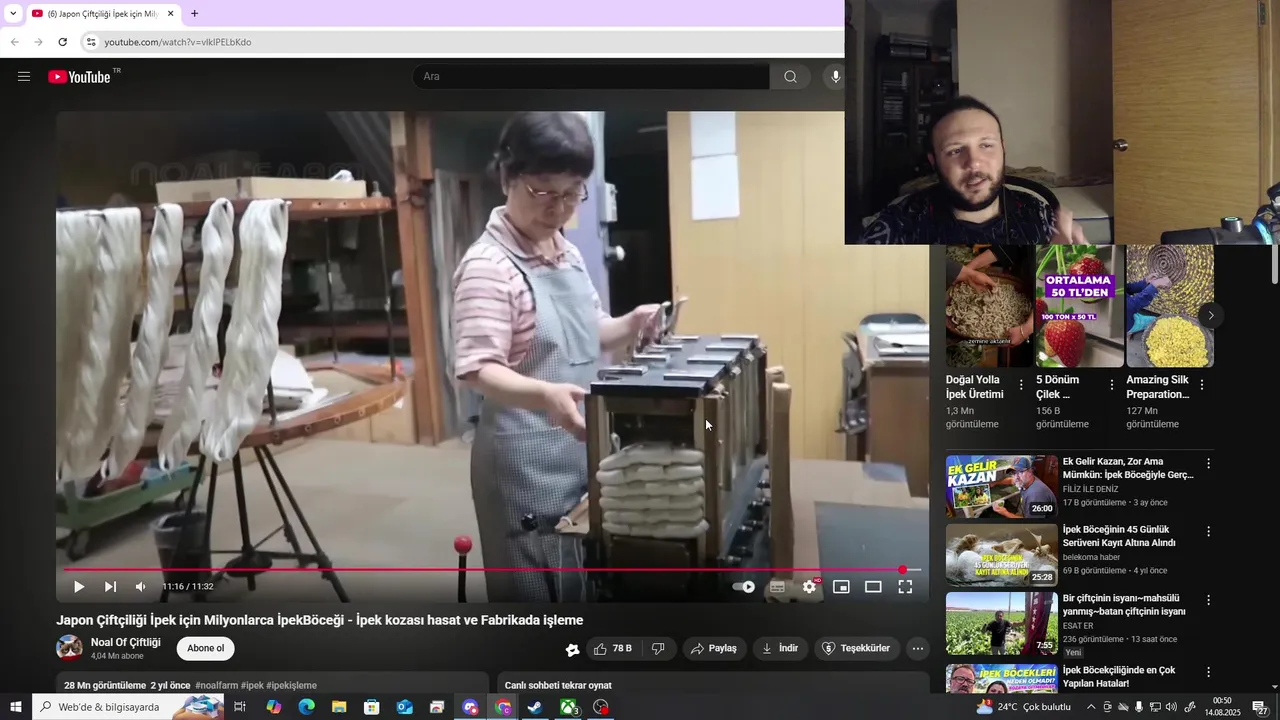Open browser tab search dropdown arrow
This screenshot has height=720, width=1280.
(x=13, y=14)
